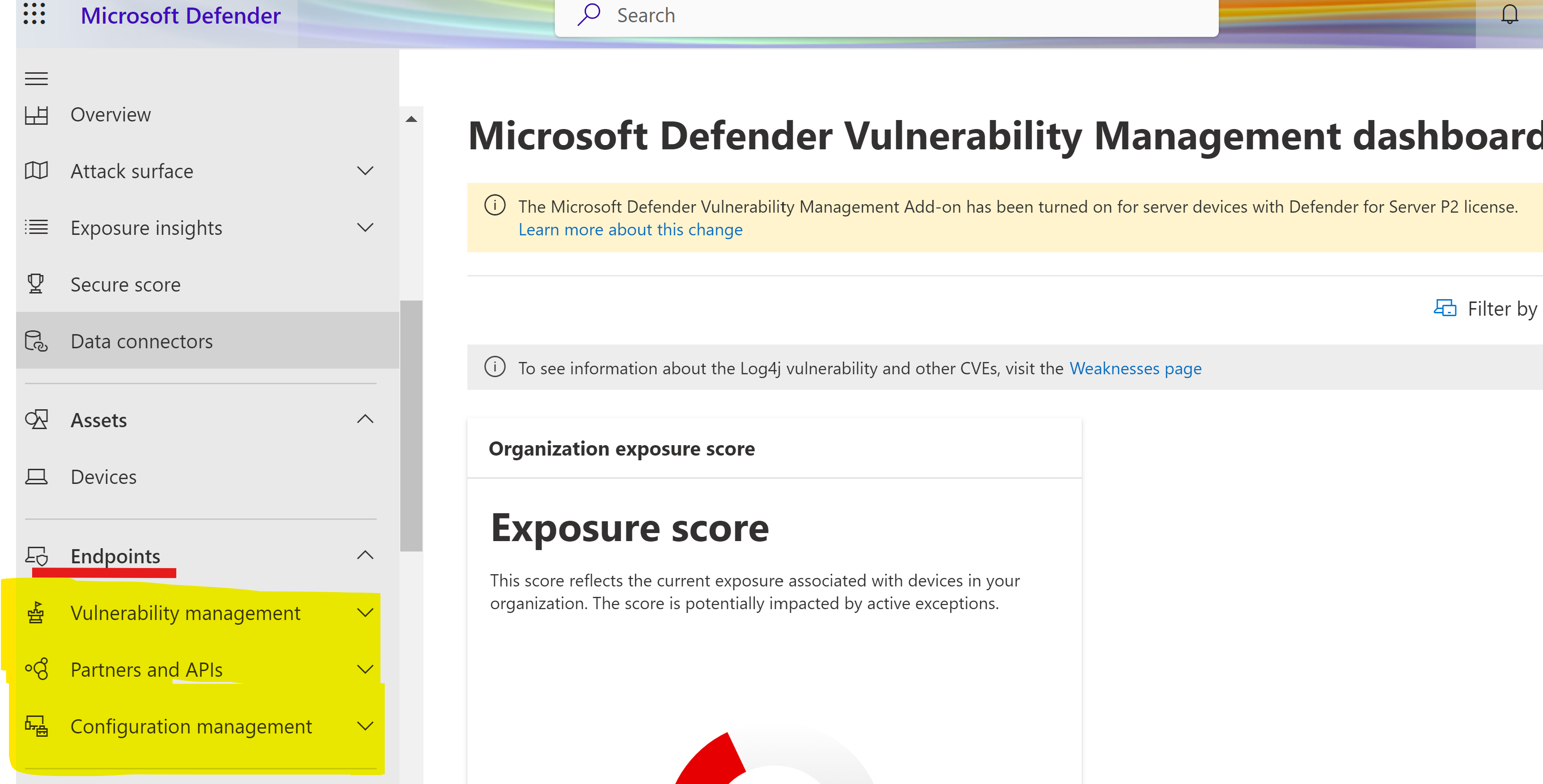Click the hamburger menu to collapse sidebar
The width and height of the screenshot is (1543, 784).
36,78
